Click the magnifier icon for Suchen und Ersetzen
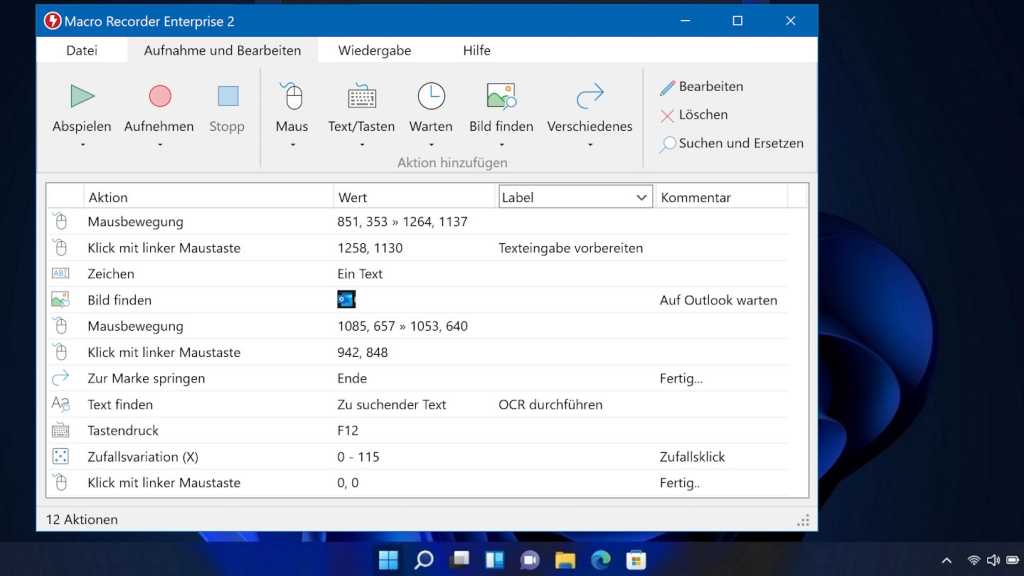This screenshot has height=576, width=1024. [667, 144]
